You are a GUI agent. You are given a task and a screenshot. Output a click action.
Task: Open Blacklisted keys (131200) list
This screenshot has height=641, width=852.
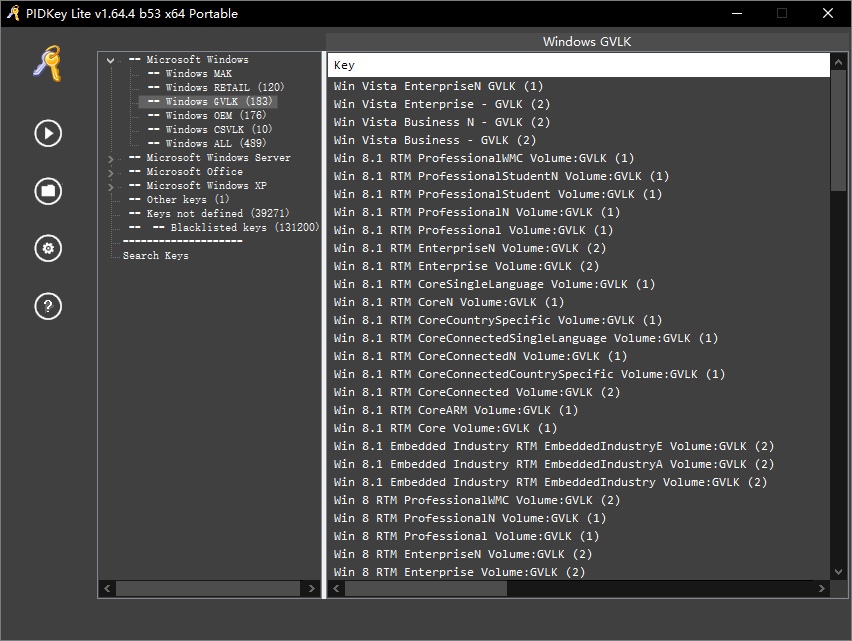pyautogui.click(x=244, y=228)
